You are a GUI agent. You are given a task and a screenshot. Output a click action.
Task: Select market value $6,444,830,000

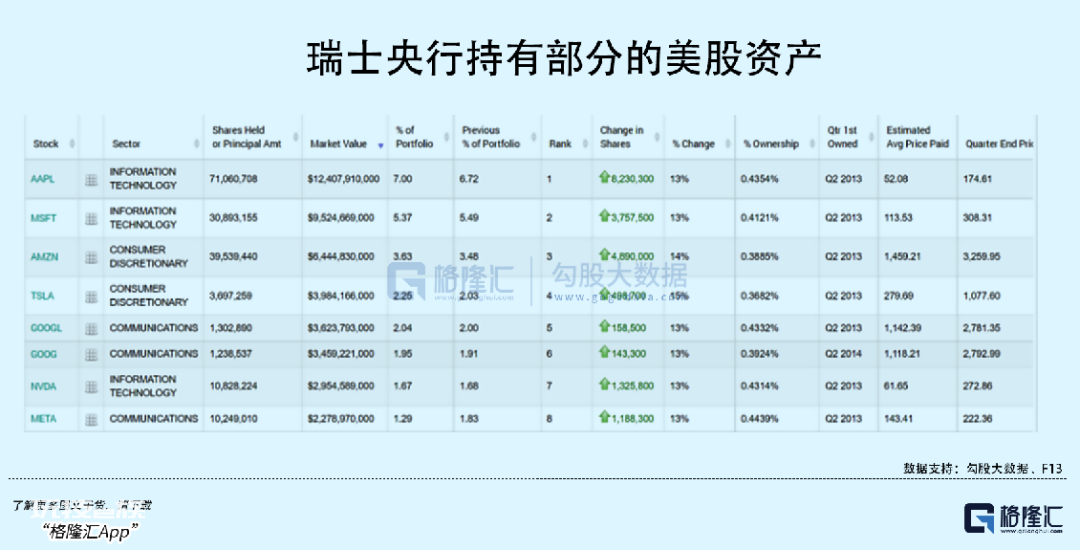pos(341,257)
